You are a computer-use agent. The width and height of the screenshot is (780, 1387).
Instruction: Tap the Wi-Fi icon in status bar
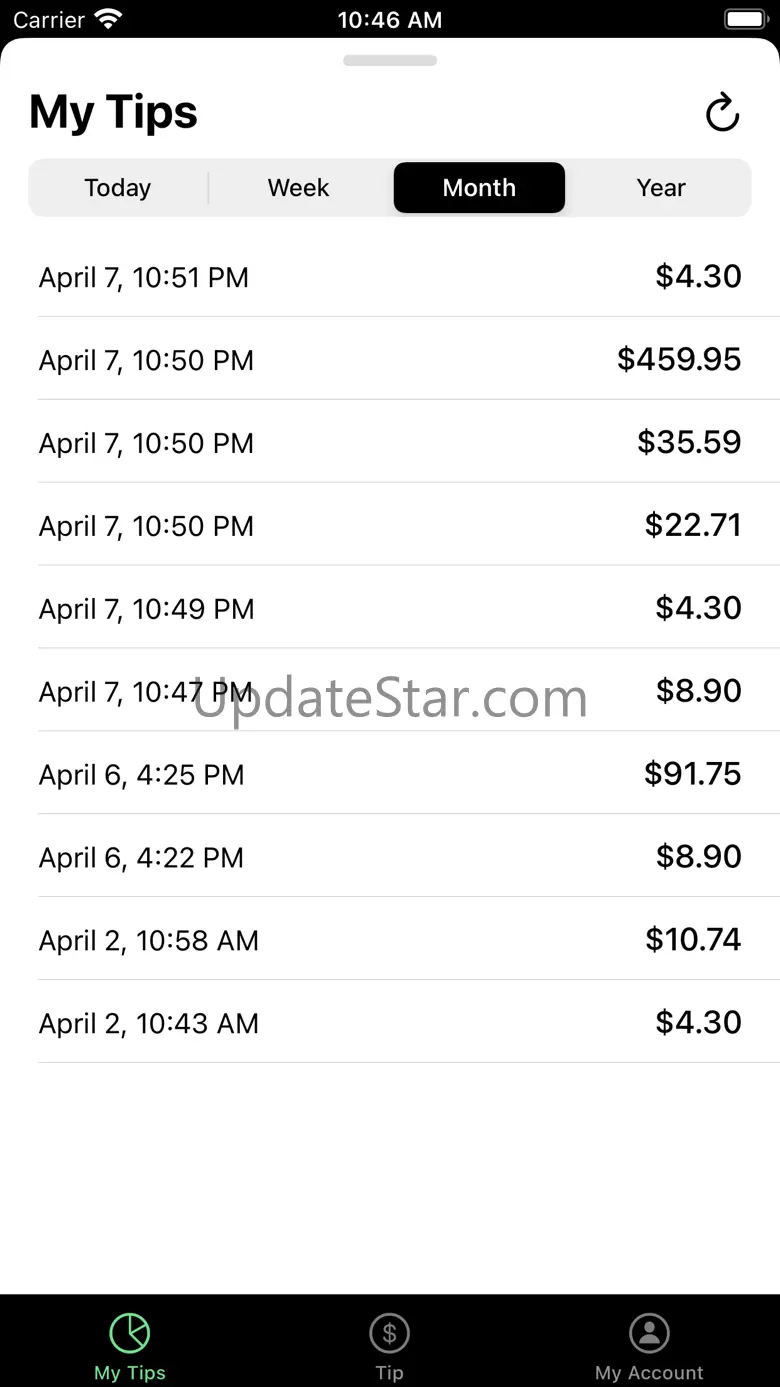[x=107, y=19]
